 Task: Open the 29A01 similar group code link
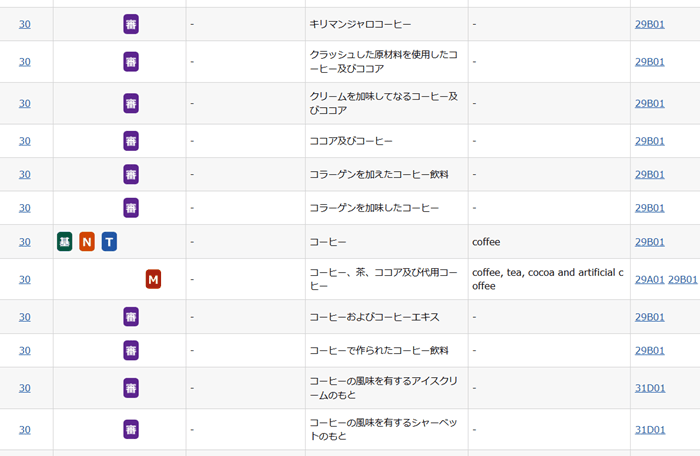tap(649, 279)
